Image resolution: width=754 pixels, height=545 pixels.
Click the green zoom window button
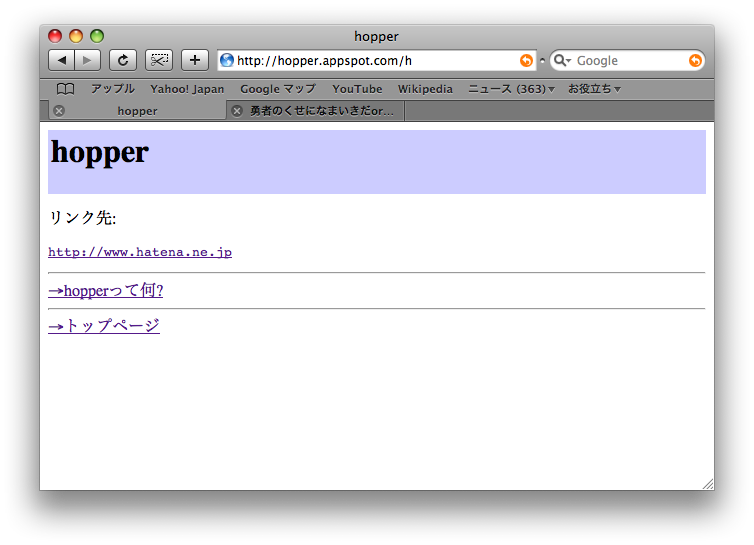click(x=97, y=36)
